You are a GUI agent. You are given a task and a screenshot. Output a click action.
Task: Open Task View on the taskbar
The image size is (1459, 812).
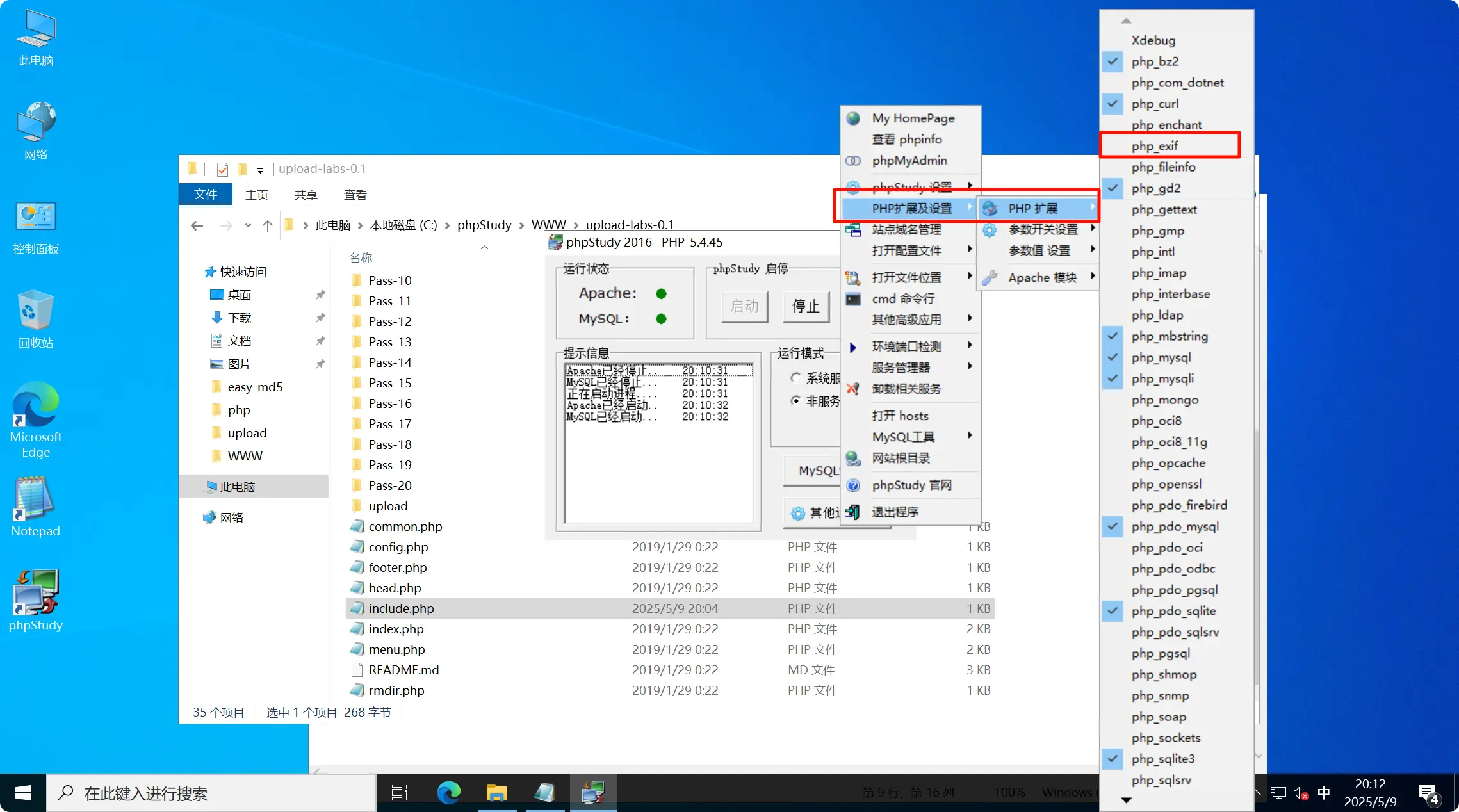point(400,793)
